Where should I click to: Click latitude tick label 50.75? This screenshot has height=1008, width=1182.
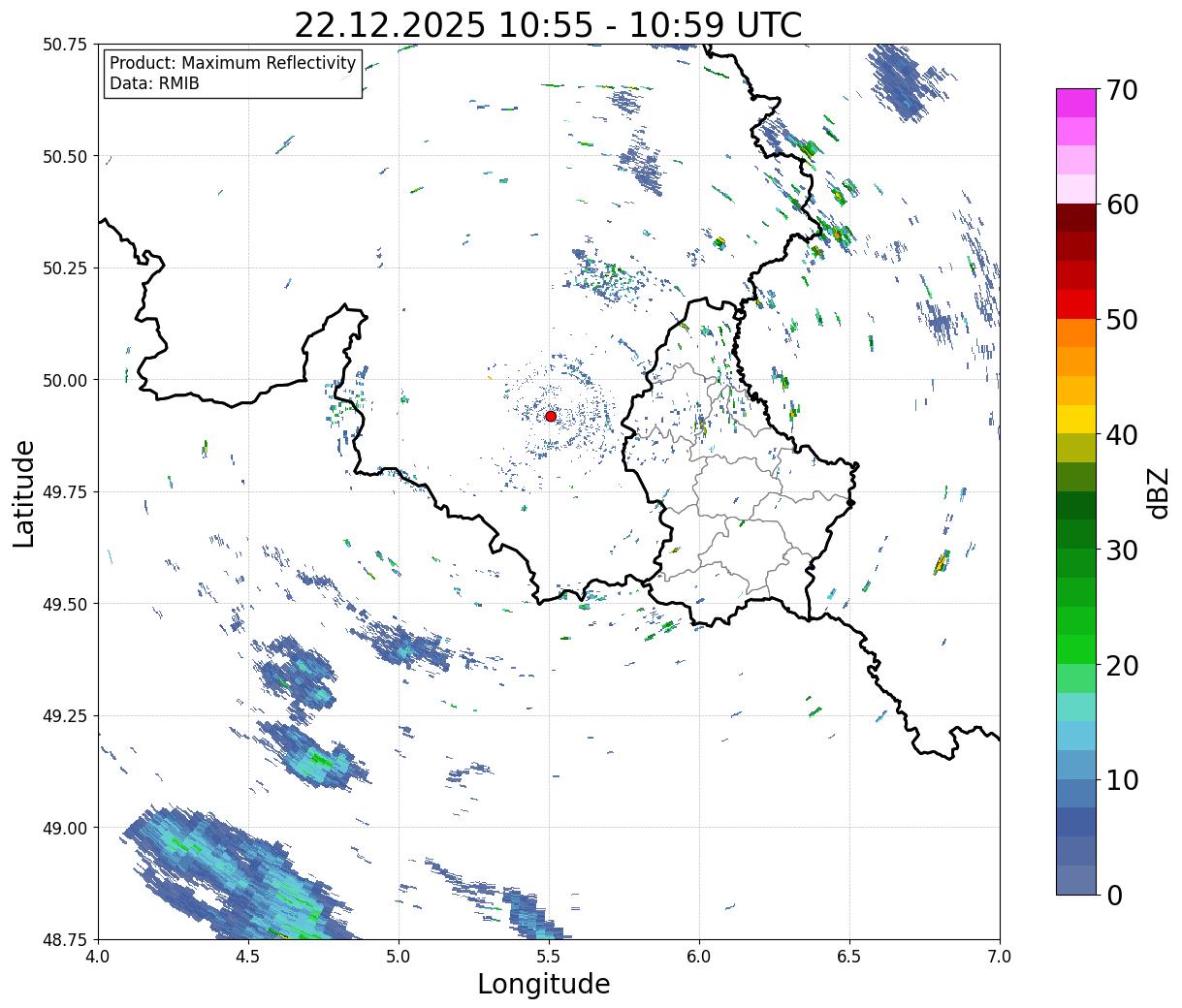65,45
